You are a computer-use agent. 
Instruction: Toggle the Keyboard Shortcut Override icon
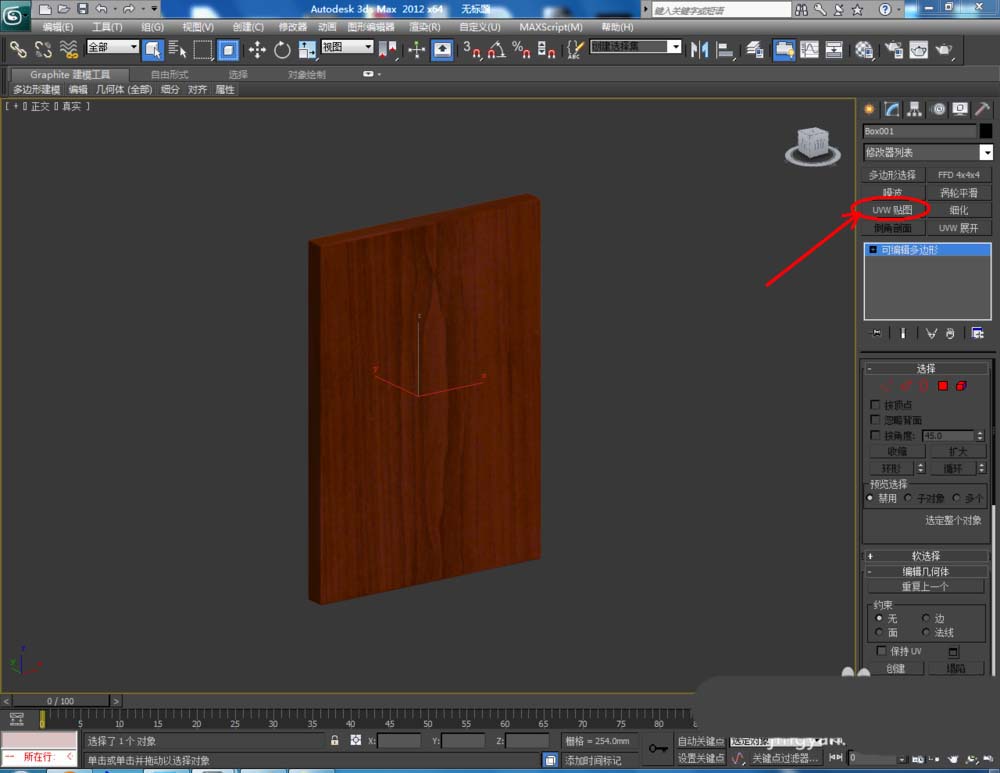(x=442, y=49)
